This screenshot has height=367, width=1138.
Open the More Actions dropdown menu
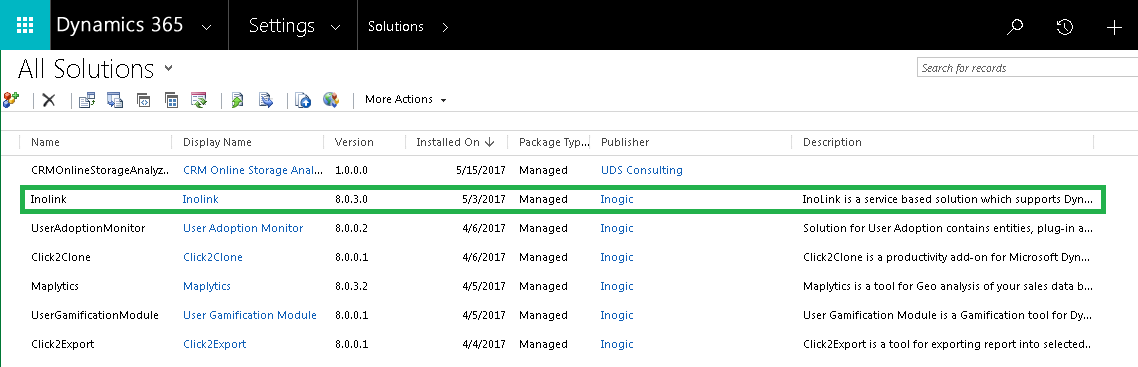[406, 99]
